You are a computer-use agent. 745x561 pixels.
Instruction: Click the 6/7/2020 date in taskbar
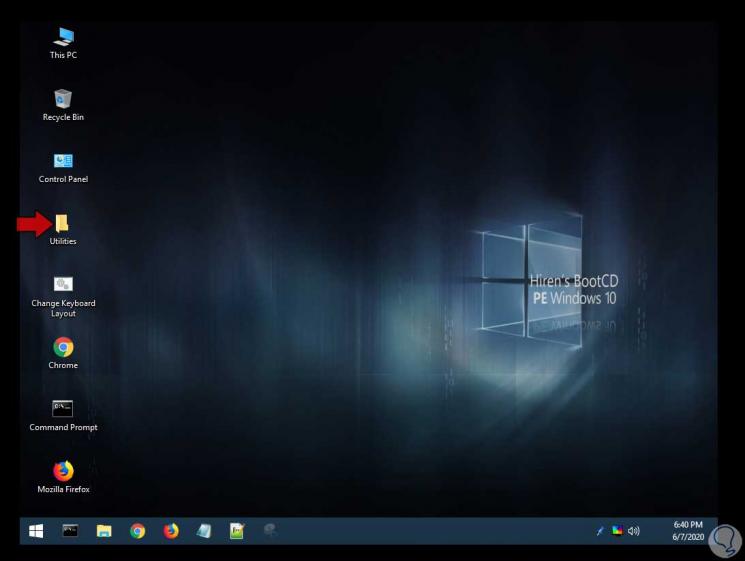[688, 537]
